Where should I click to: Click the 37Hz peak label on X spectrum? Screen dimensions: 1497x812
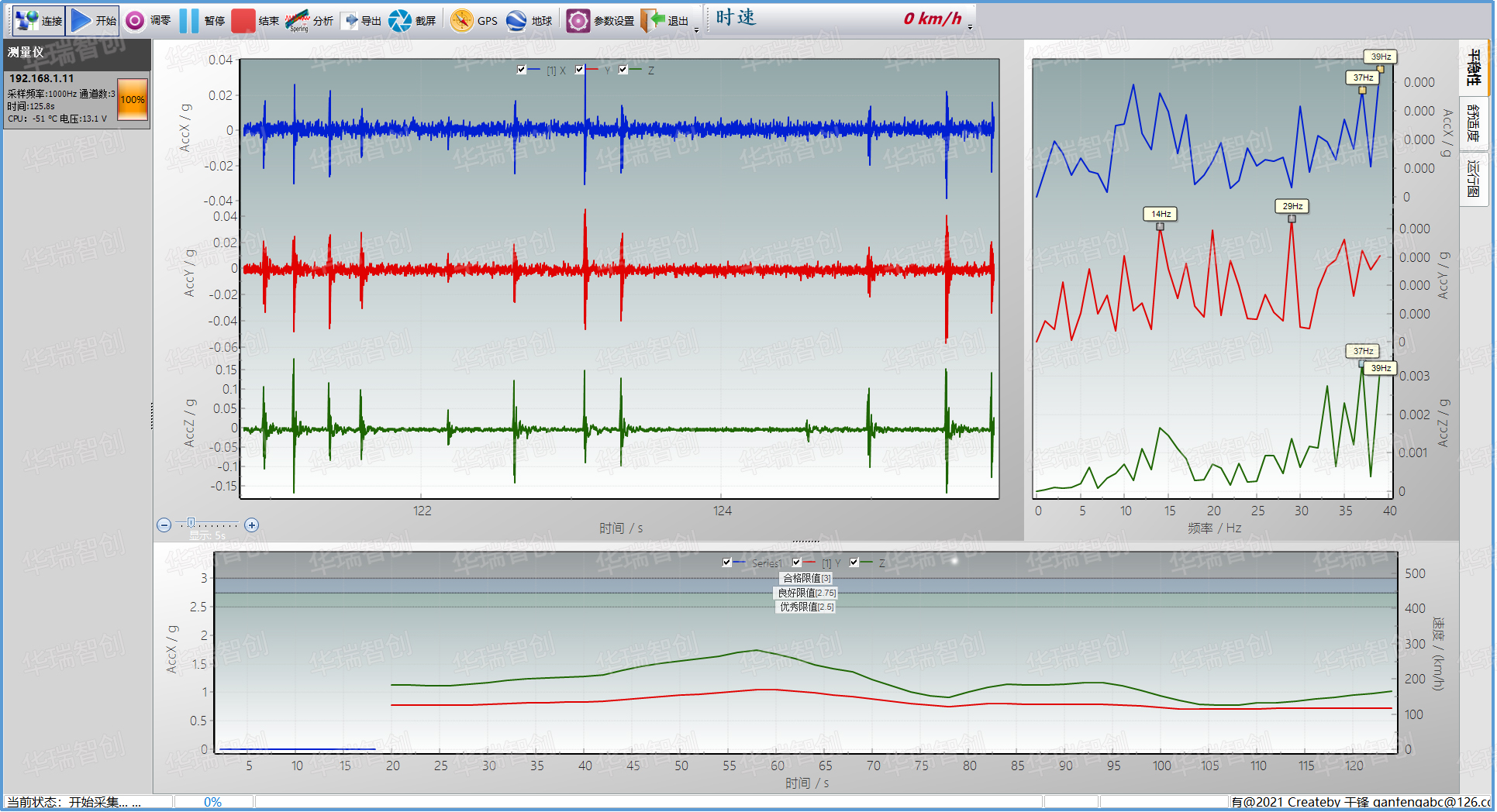point(1363,77)
